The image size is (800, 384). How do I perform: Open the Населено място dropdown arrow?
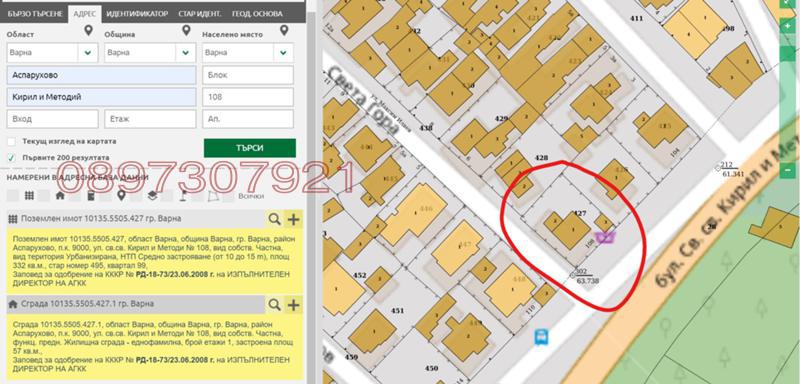click(x=283, y=53)
